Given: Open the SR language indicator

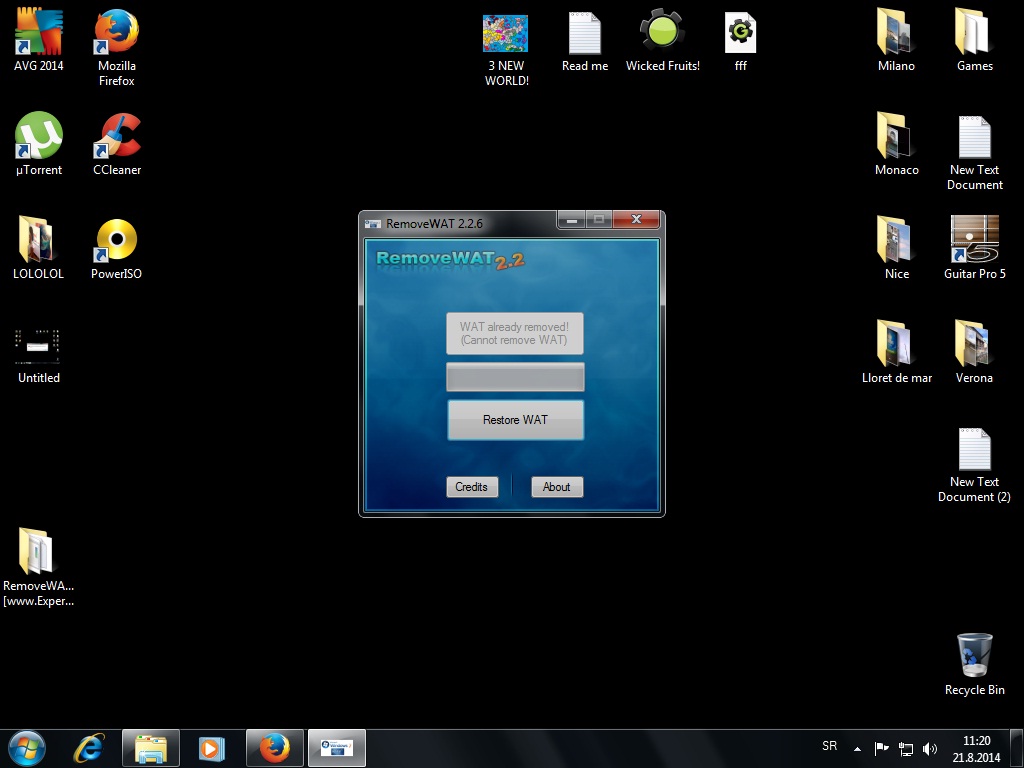Looking at the screenshot, I should click(829, 746).
